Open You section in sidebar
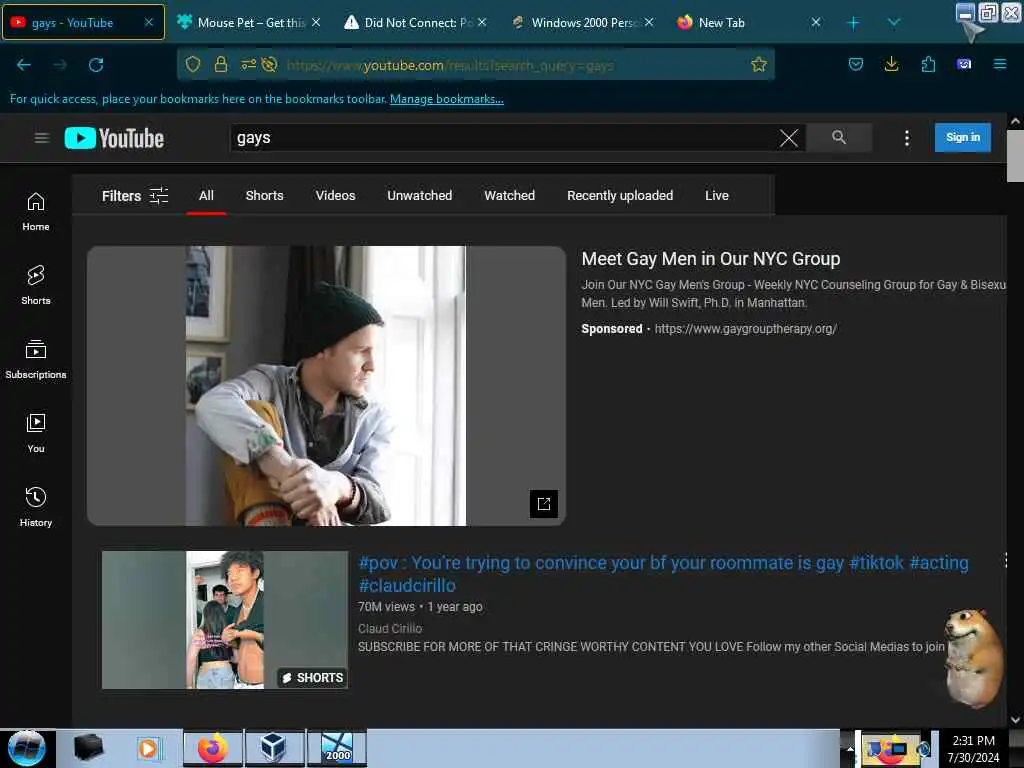The image size is (1024, 768). 36,433
